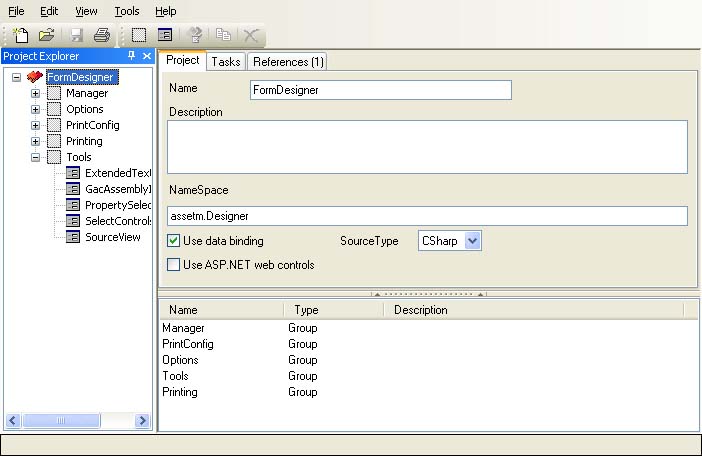
Task: Select the SourceView form icon in tree
Action: (x=73, y=237)
